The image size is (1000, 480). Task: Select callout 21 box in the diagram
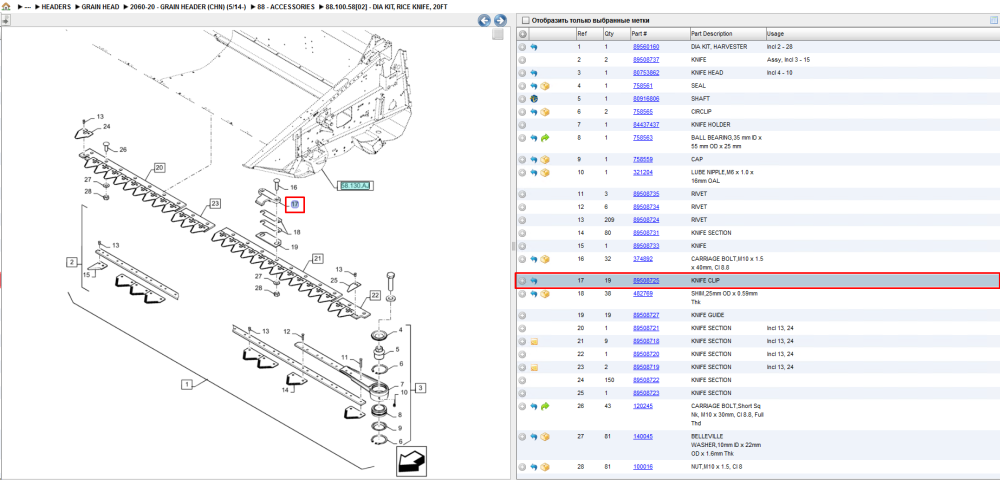pyautogui.click(x=317, y=259)
